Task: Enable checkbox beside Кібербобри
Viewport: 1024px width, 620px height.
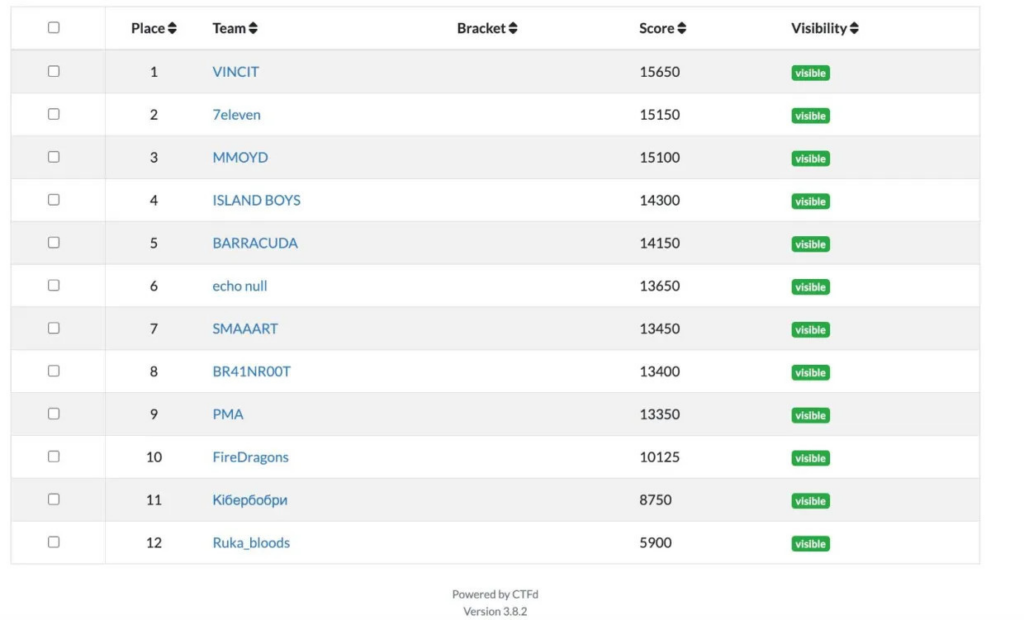Action: tap(54, 499)
